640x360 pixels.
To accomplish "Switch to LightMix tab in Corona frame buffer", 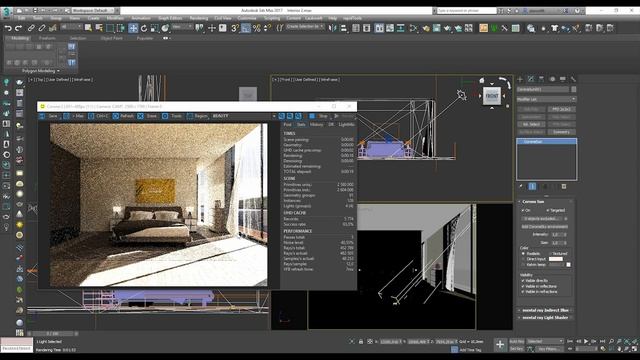I will [x=347, y=124].
